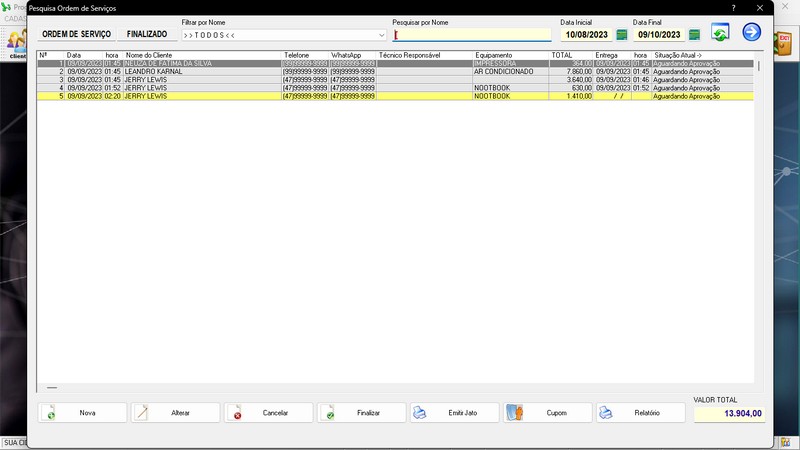Viewport: 800px width, 450px height.
Task: Open the Relatório report
Action: click(641, 413)
